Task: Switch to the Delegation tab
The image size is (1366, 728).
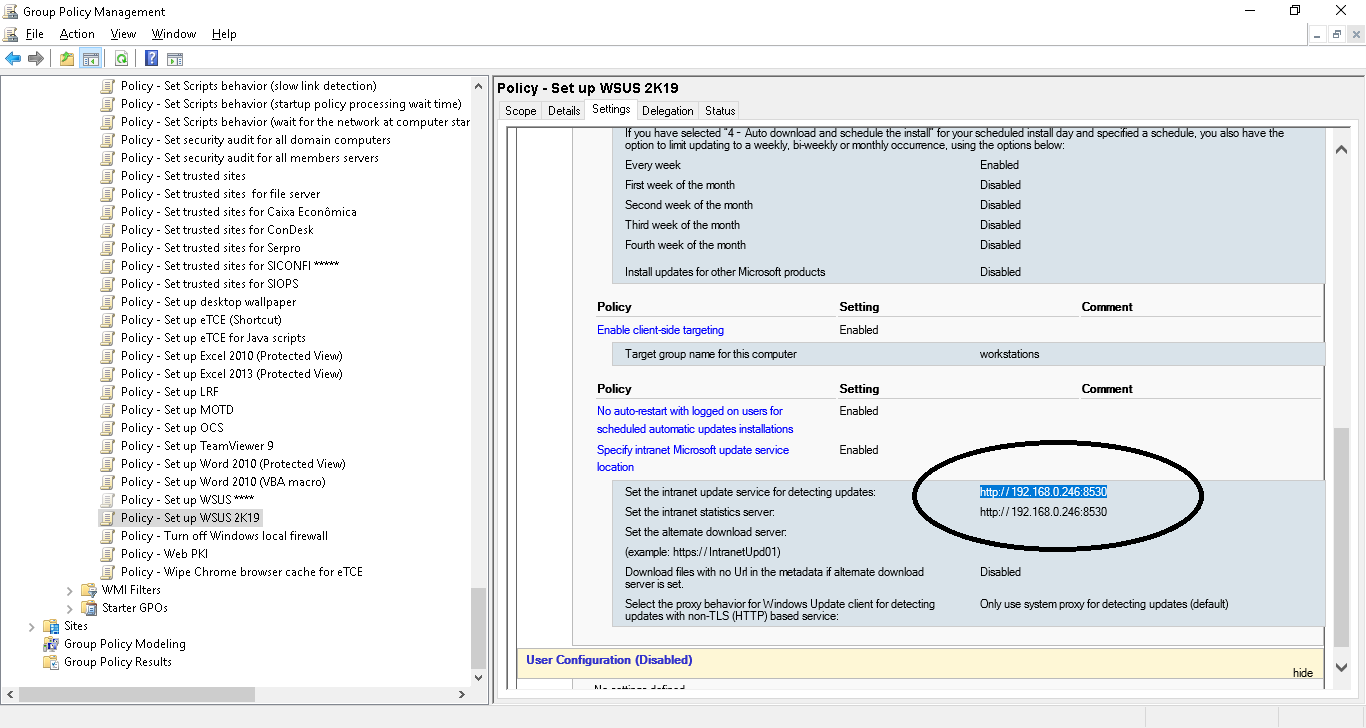Action: coord(668,111)
